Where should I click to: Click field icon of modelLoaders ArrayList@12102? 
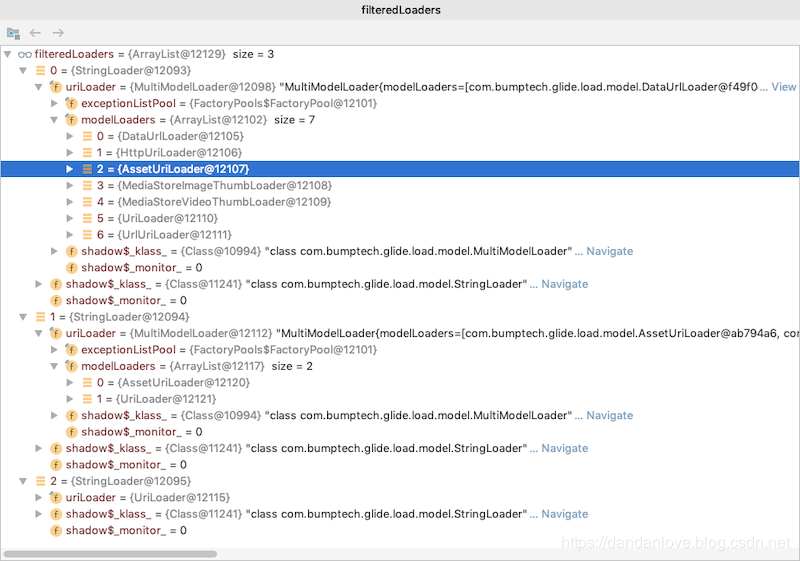coord(71,120)
